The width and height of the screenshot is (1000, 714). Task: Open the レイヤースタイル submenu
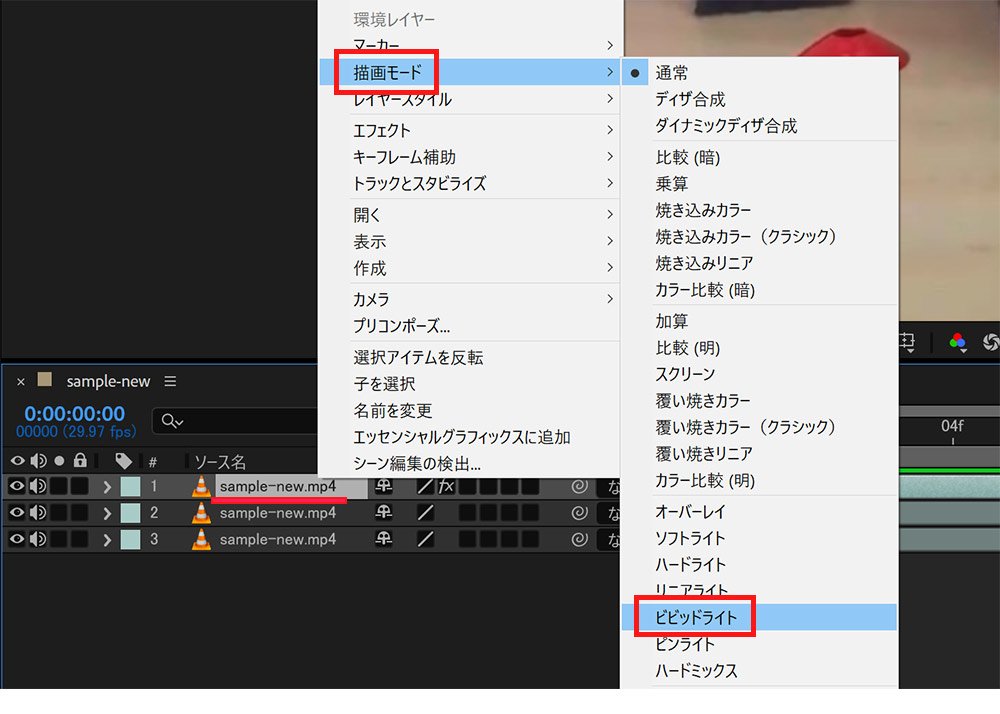tap(469, 99)
